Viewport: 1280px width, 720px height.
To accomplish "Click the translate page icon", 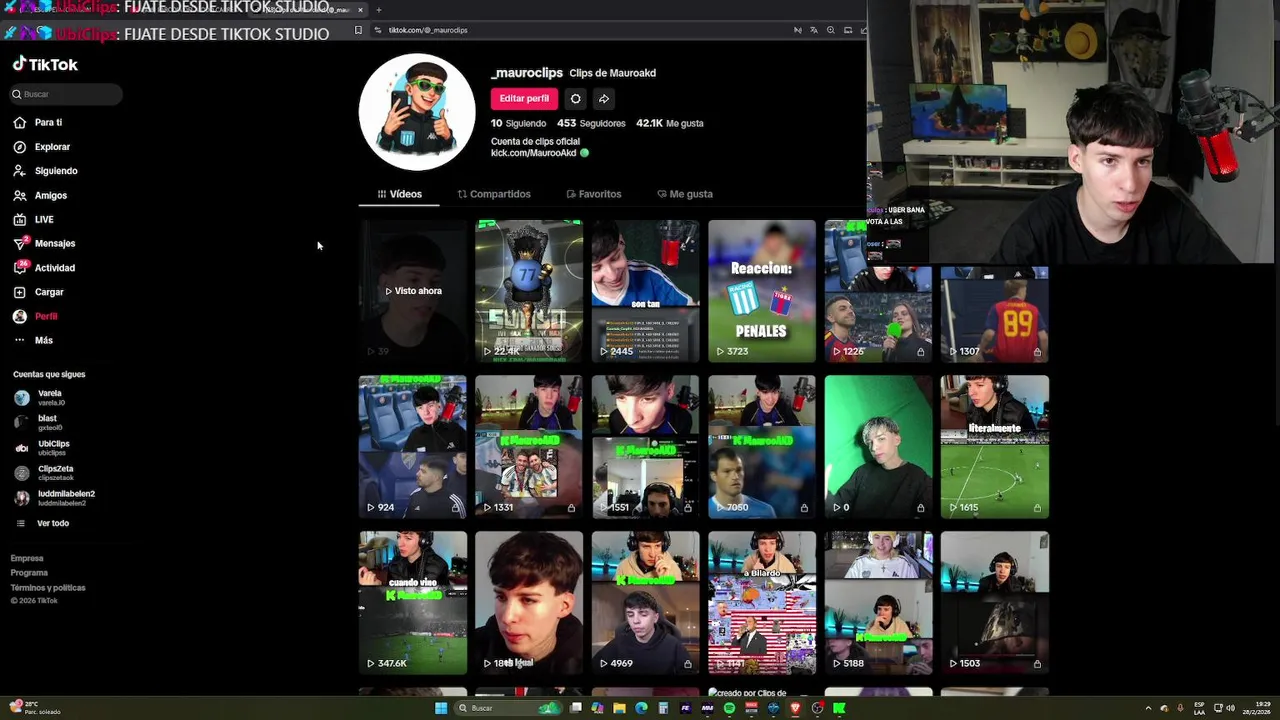I will 814,30.
